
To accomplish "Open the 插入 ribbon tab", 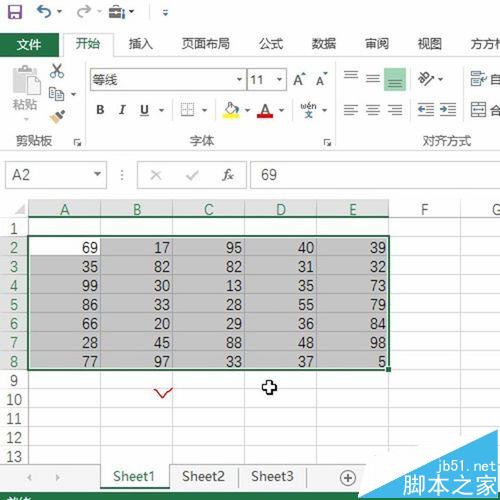I will click(x=141, y=44).
